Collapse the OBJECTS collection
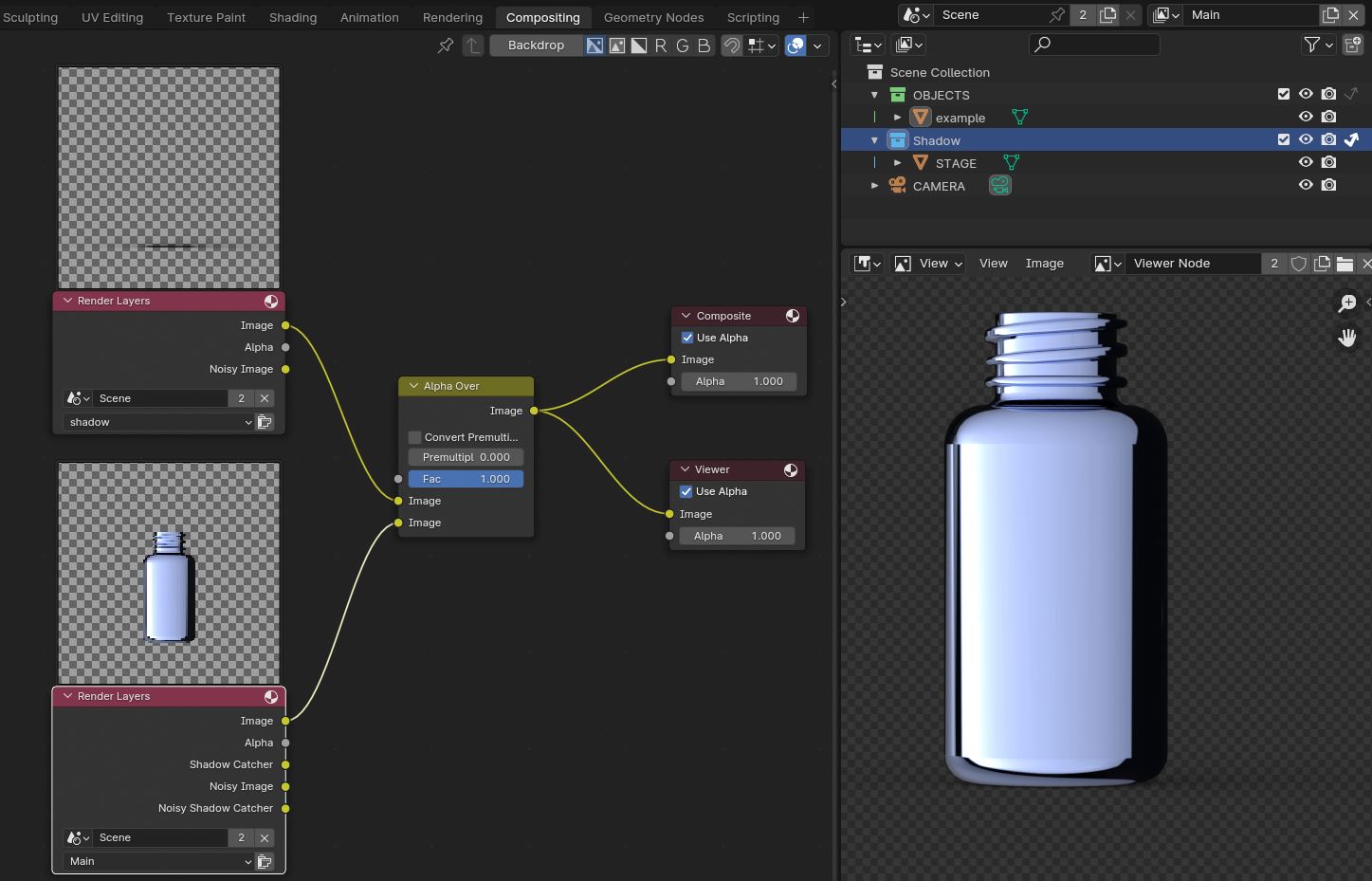Viewport: 1372px width, 881px height. click(874, 95)
